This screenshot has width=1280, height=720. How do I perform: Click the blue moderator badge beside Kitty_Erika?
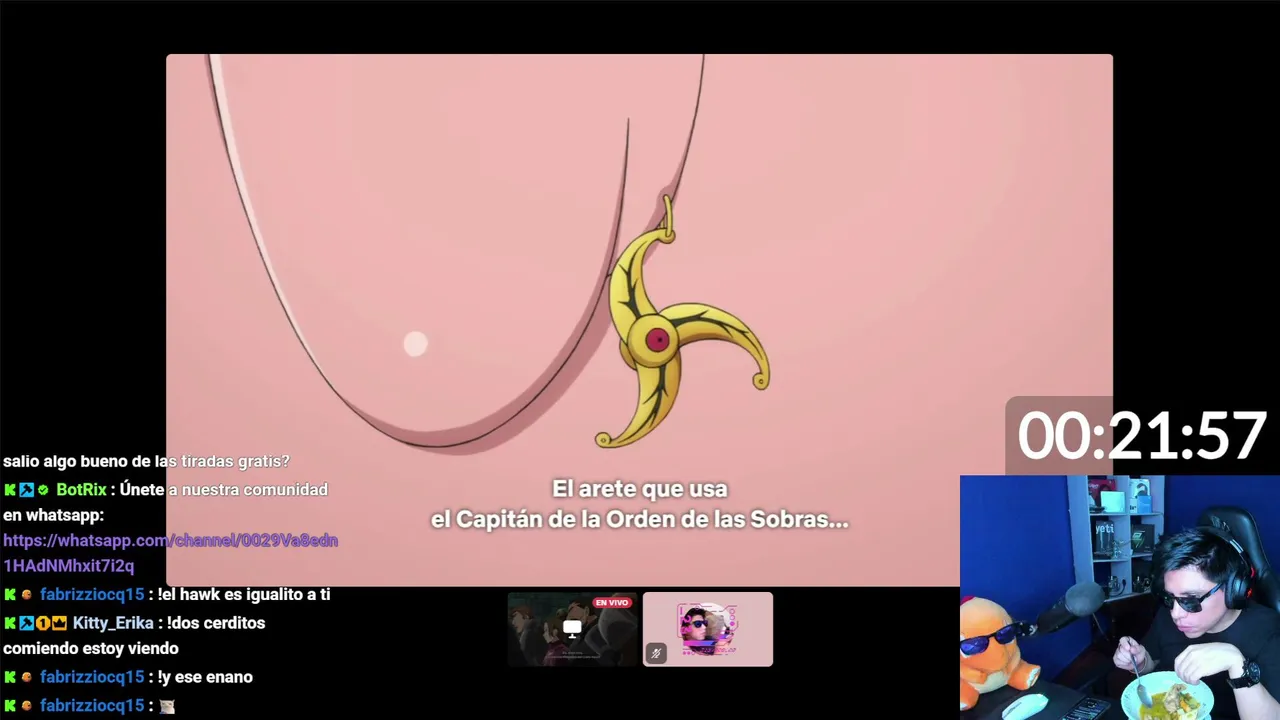tap(27, 623)
